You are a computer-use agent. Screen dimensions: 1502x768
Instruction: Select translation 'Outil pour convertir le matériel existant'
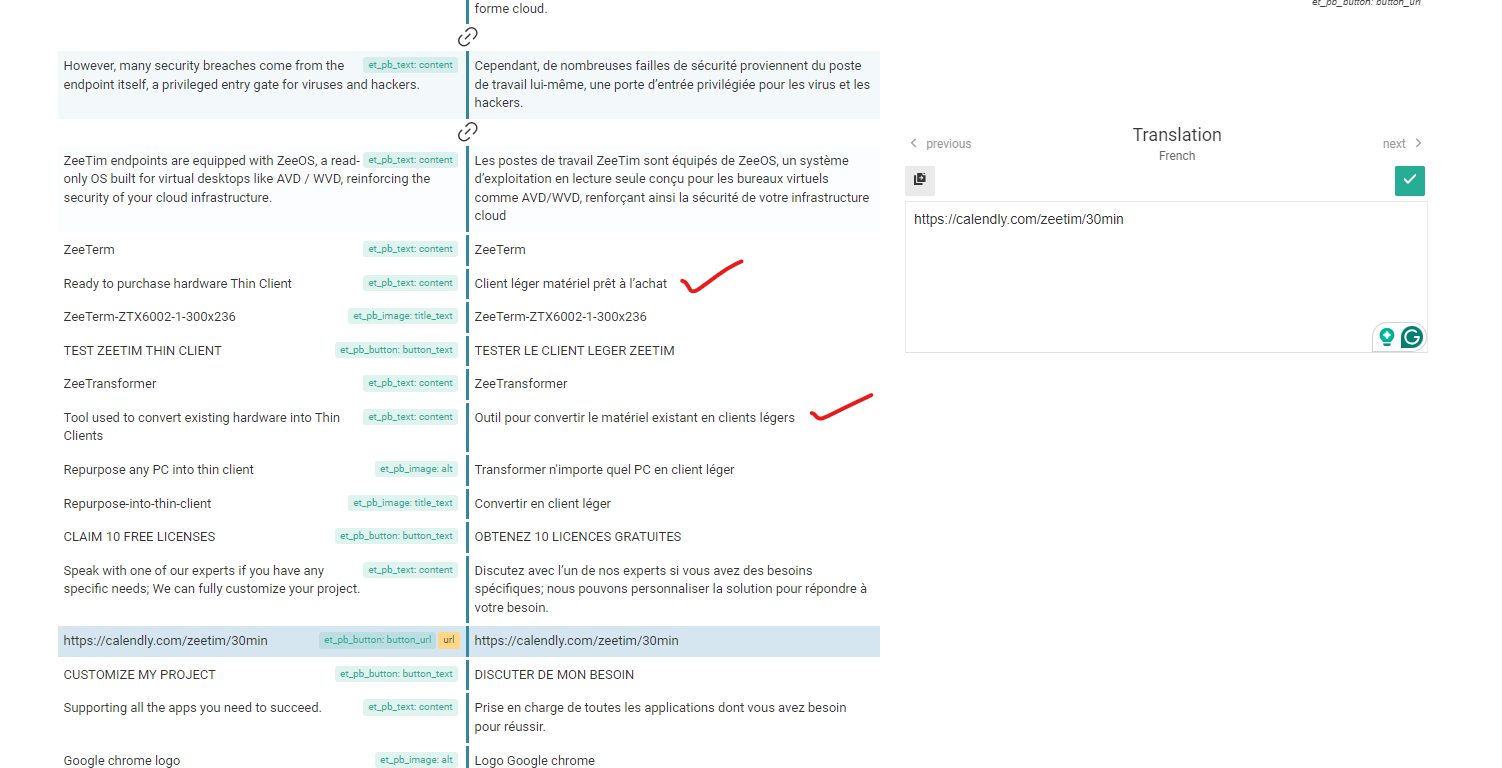635,418
